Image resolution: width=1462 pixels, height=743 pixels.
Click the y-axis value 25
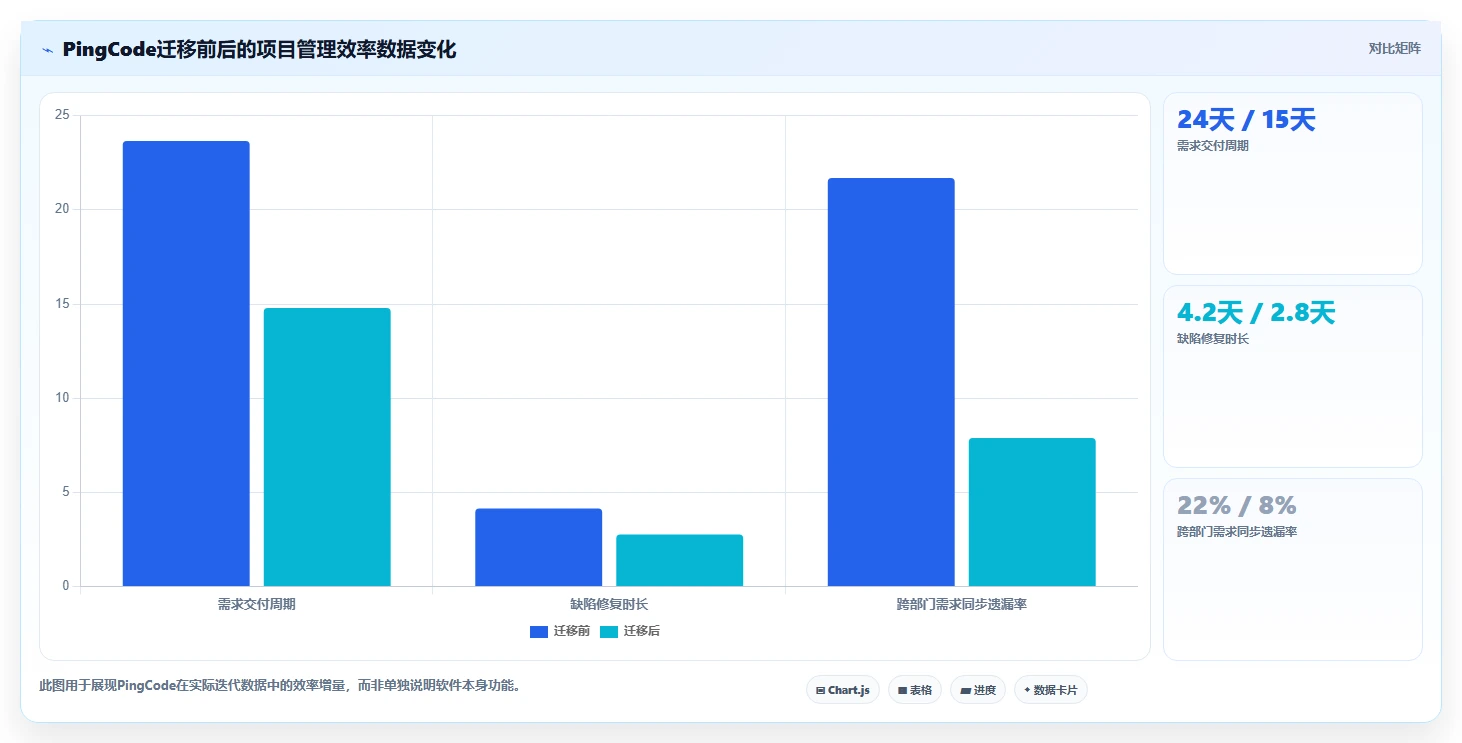(62, 115)
